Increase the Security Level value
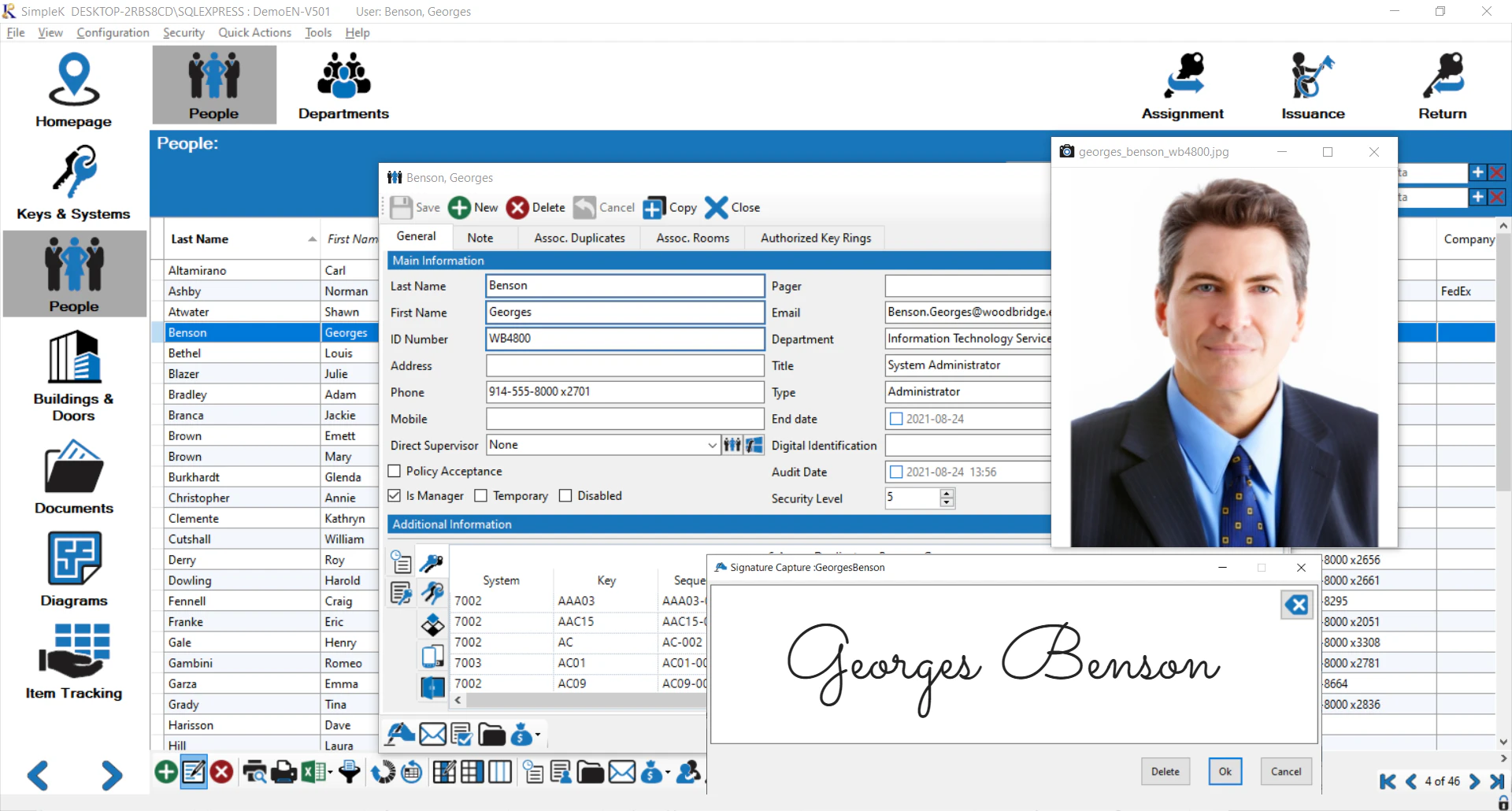Screen dimensions: 1512x811 click(x=947, y=493)
